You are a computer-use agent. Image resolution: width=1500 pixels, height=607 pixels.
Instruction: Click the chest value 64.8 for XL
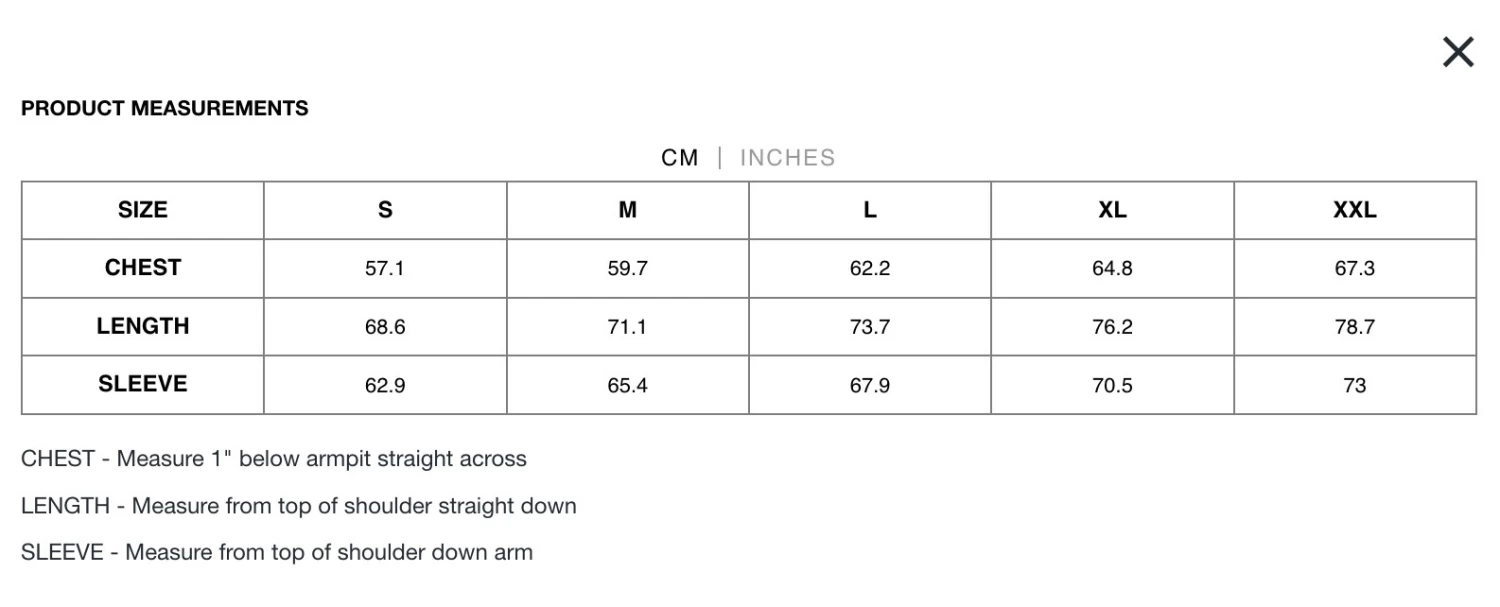coord(1112,269)
